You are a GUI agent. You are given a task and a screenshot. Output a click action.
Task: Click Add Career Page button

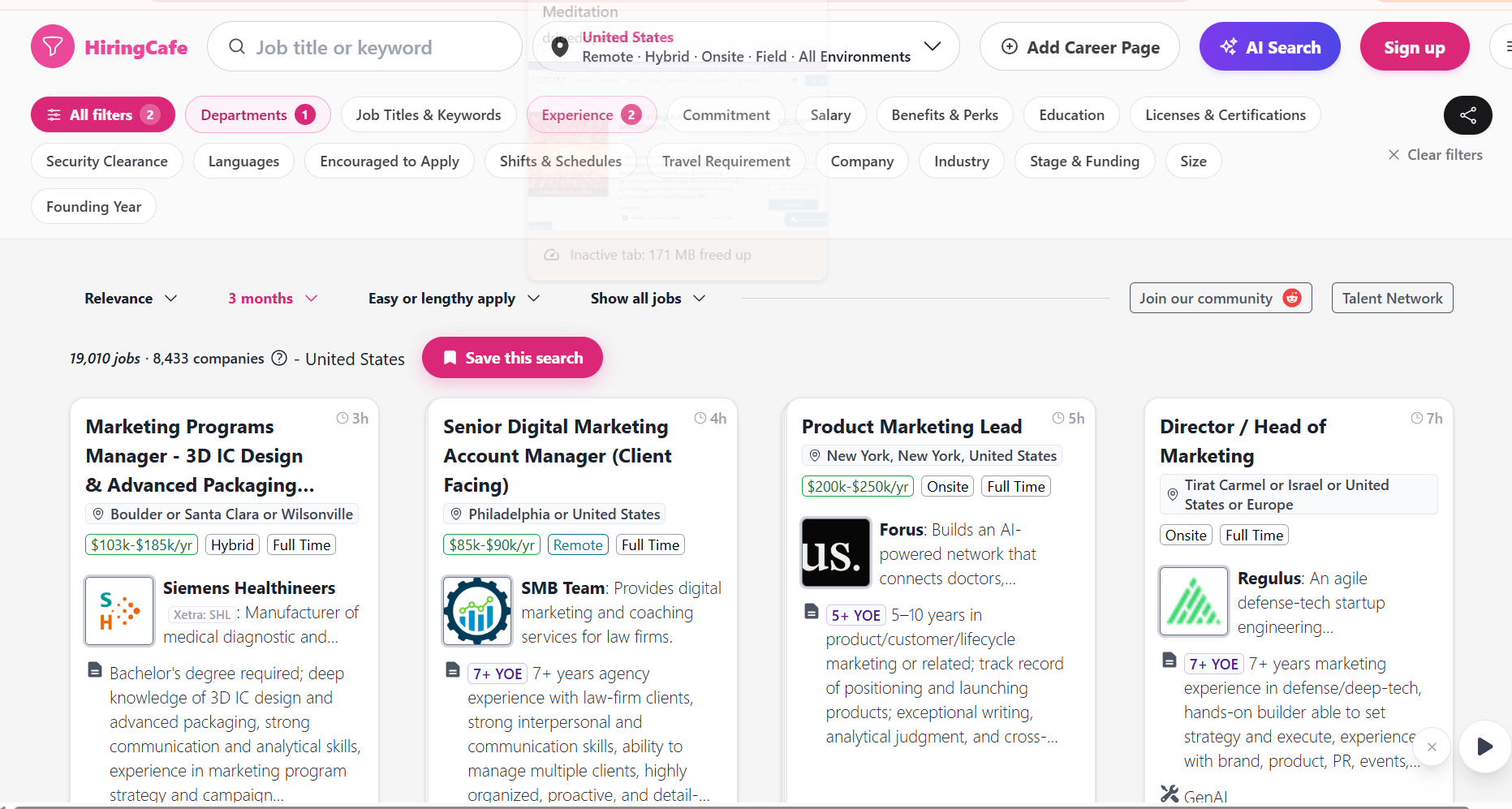click(x=1079, y=47)
